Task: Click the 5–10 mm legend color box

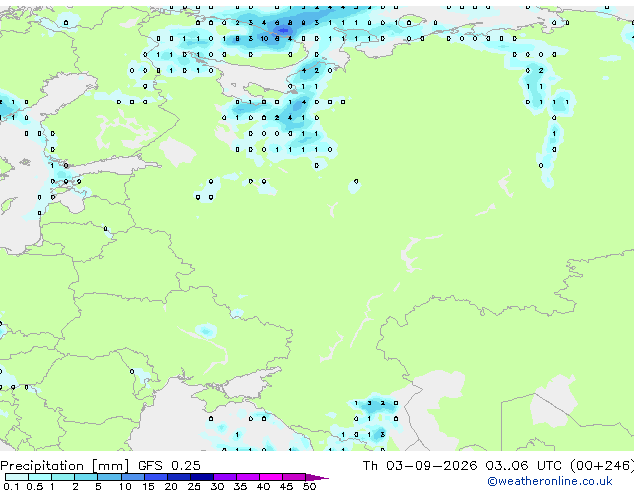Action: click(x=109, y=477)
